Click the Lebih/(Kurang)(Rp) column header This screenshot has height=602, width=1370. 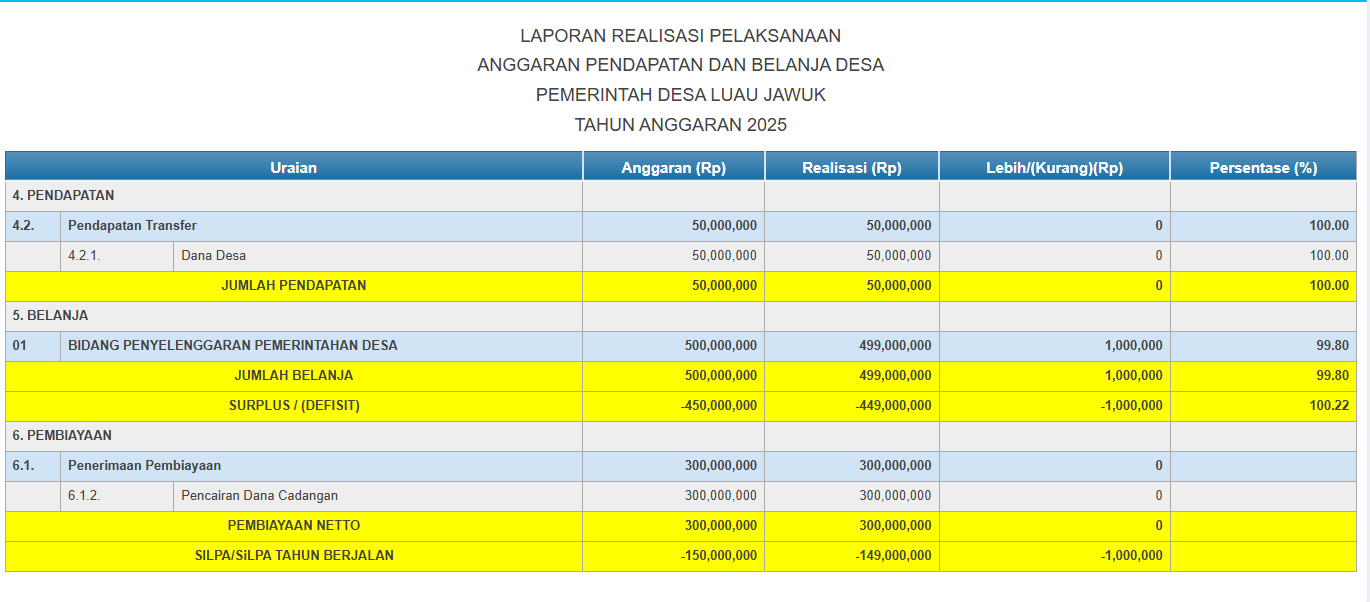[x=1053, y=168]
